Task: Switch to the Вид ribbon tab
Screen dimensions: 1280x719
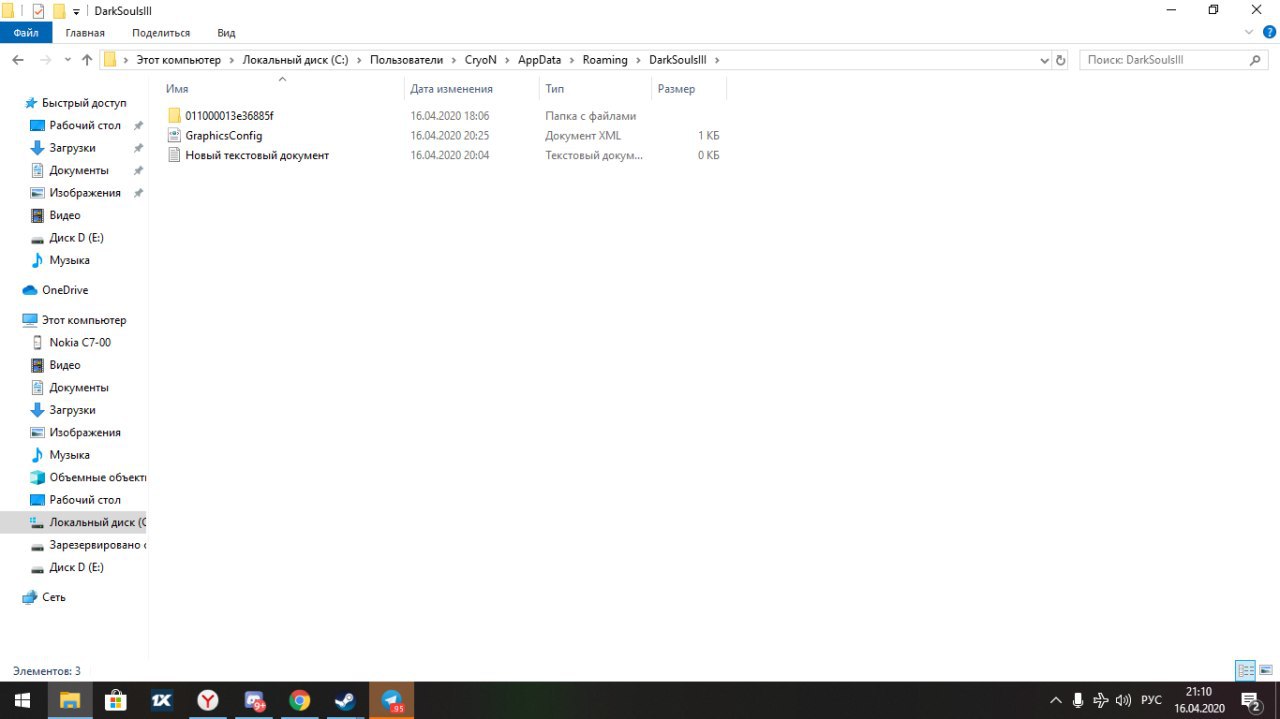Action: click(226, 33)
